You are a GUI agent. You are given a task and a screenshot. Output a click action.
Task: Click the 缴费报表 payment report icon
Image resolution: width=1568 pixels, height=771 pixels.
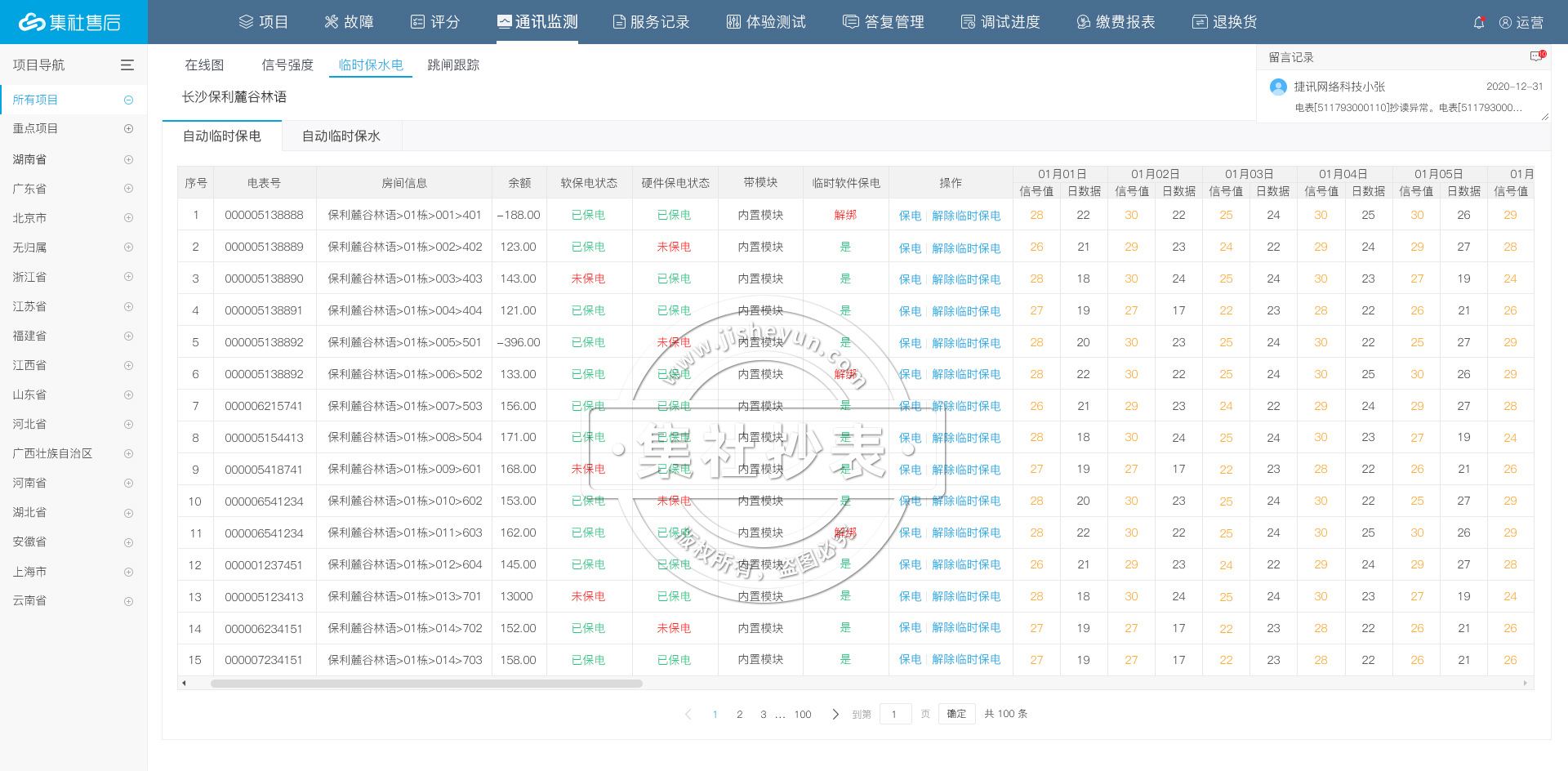(x=1116, y=22)
